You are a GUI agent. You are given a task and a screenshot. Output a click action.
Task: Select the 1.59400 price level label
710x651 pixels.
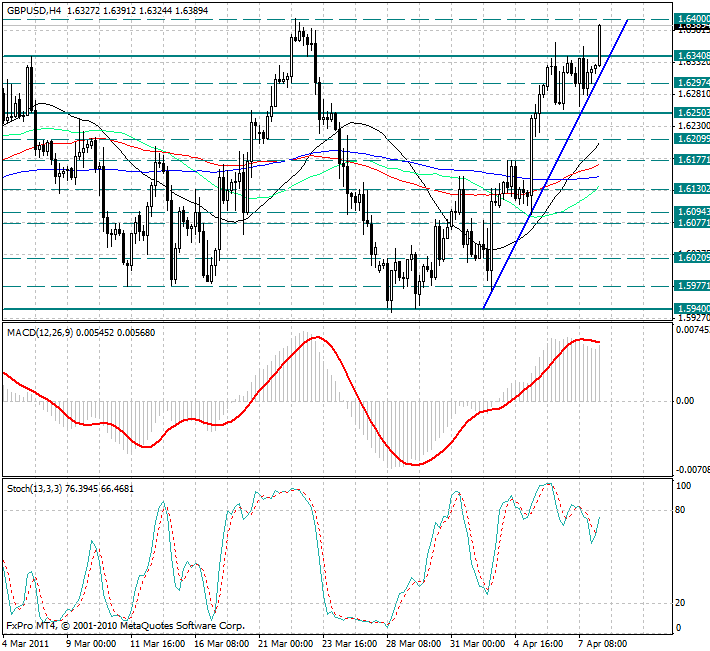pos(692,309)
